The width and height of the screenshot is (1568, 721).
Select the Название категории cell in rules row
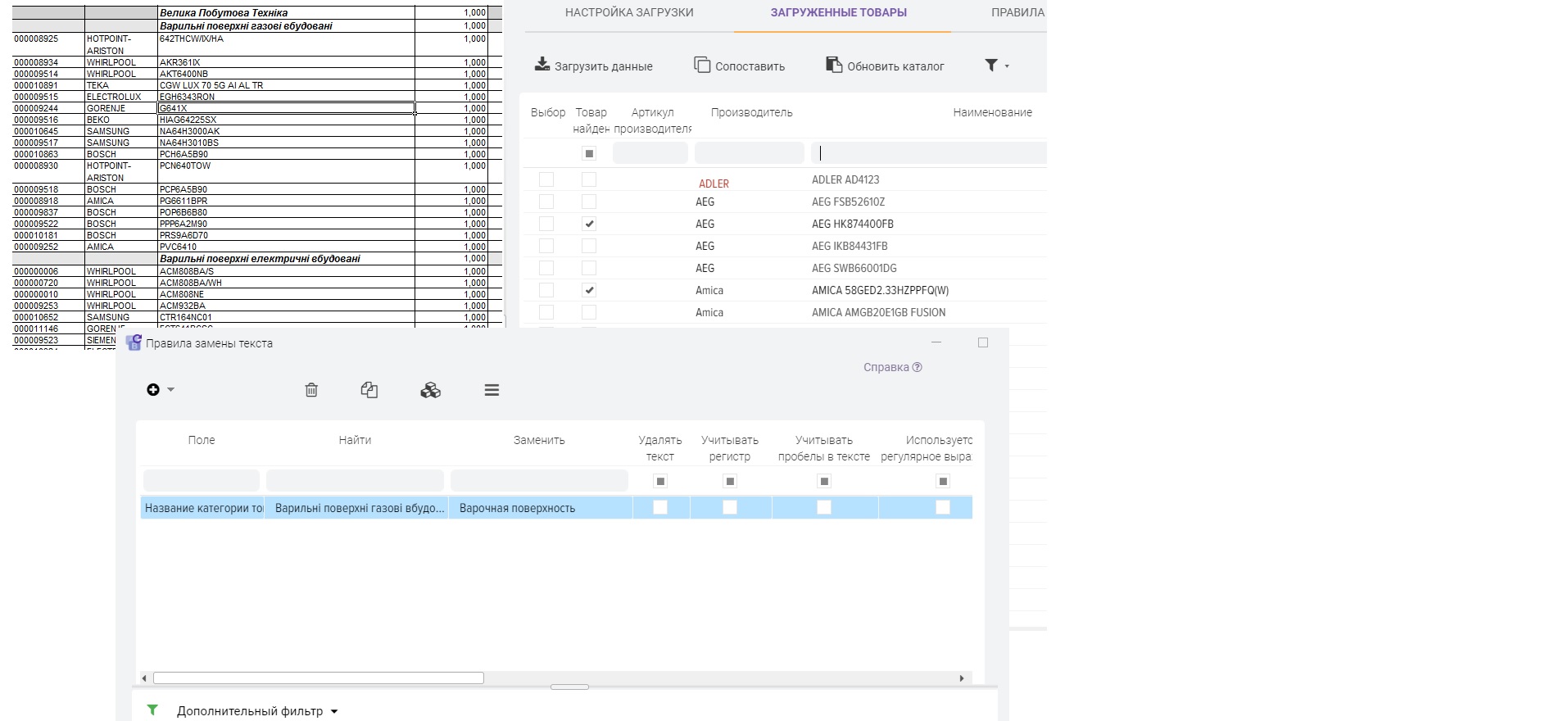202,508
